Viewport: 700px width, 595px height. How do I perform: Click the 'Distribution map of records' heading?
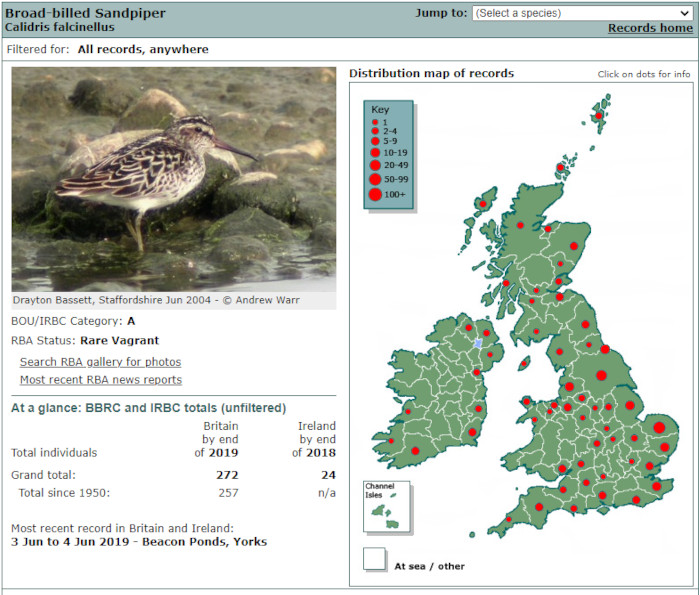pyautogui.click(x=432, y=73)
